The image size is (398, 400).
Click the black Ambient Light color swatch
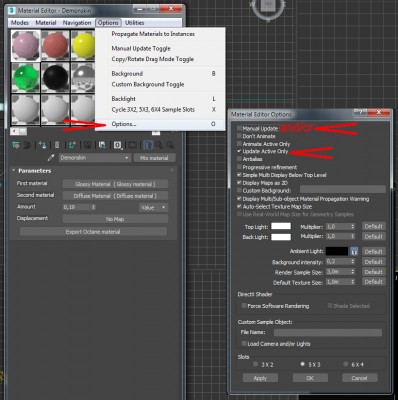point(337,251)
